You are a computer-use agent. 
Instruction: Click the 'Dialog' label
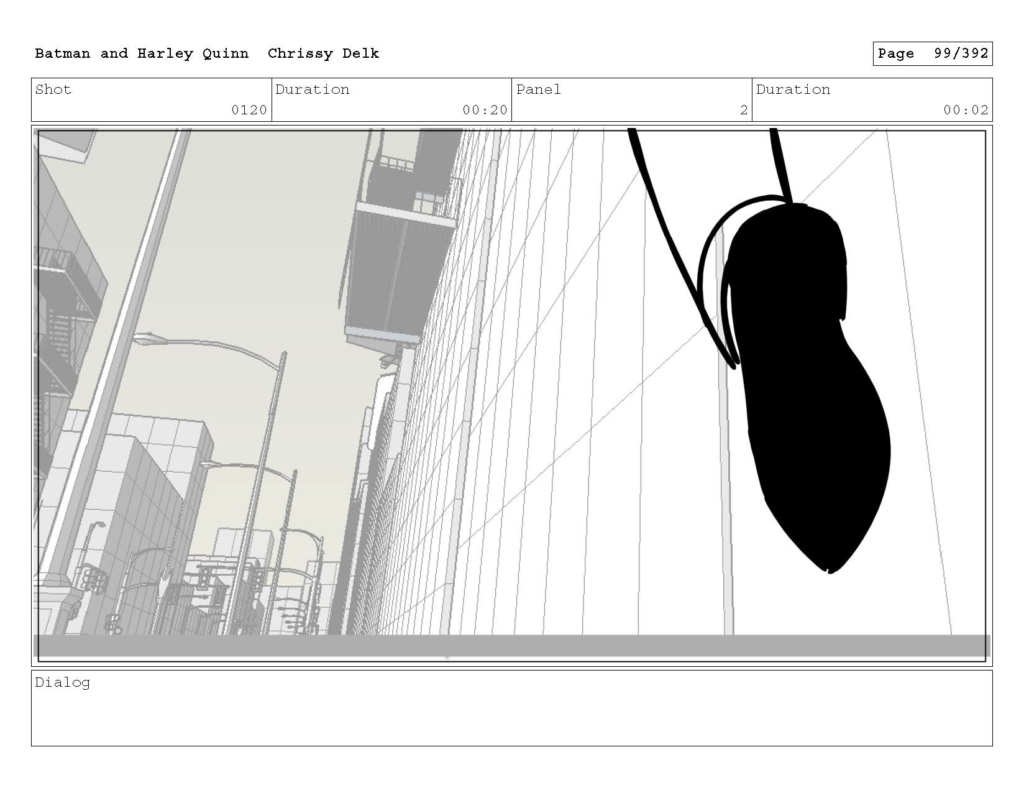coord(63,683)
